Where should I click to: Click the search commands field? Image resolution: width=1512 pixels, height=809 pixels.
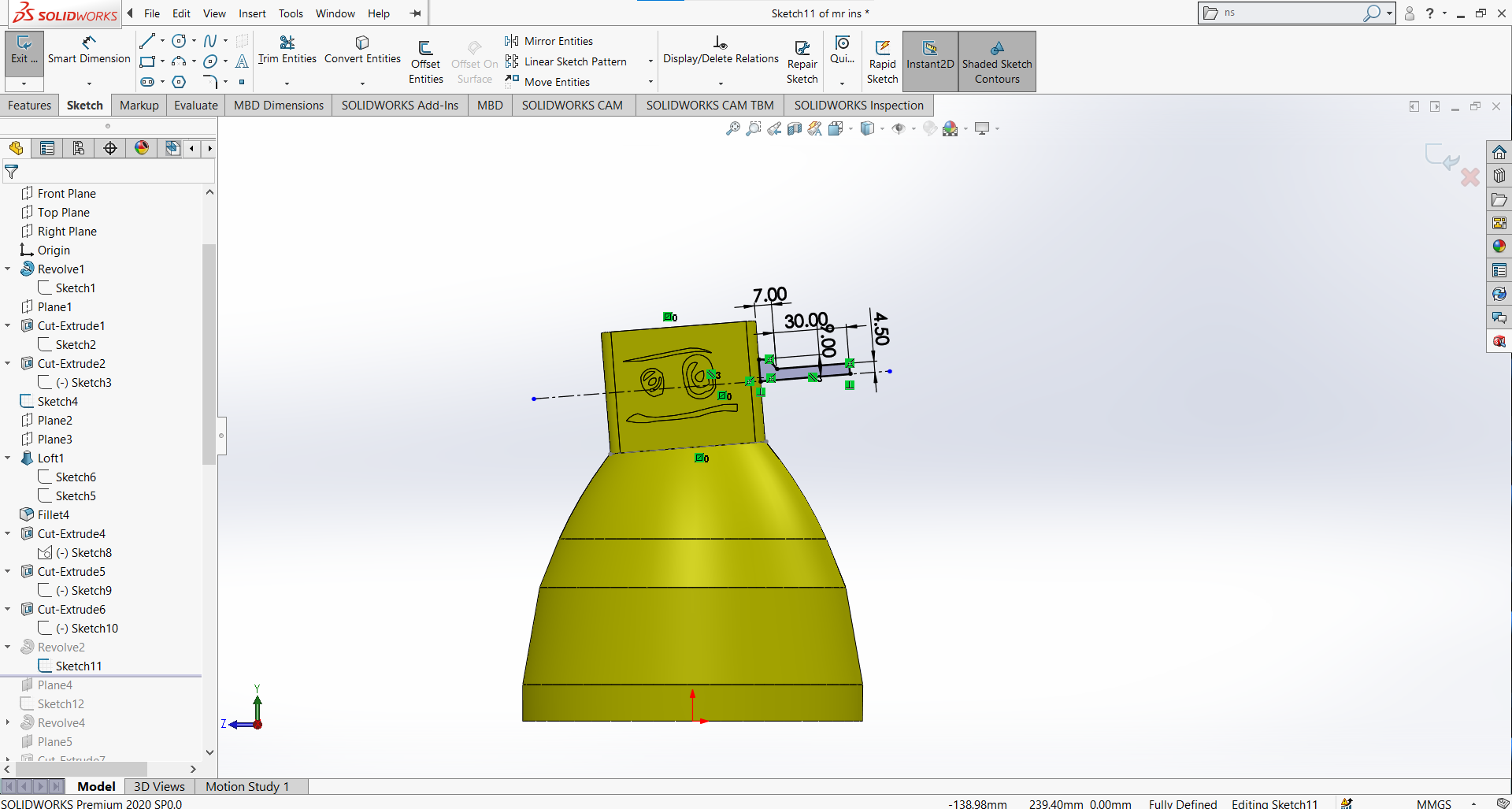point(1291,13)
